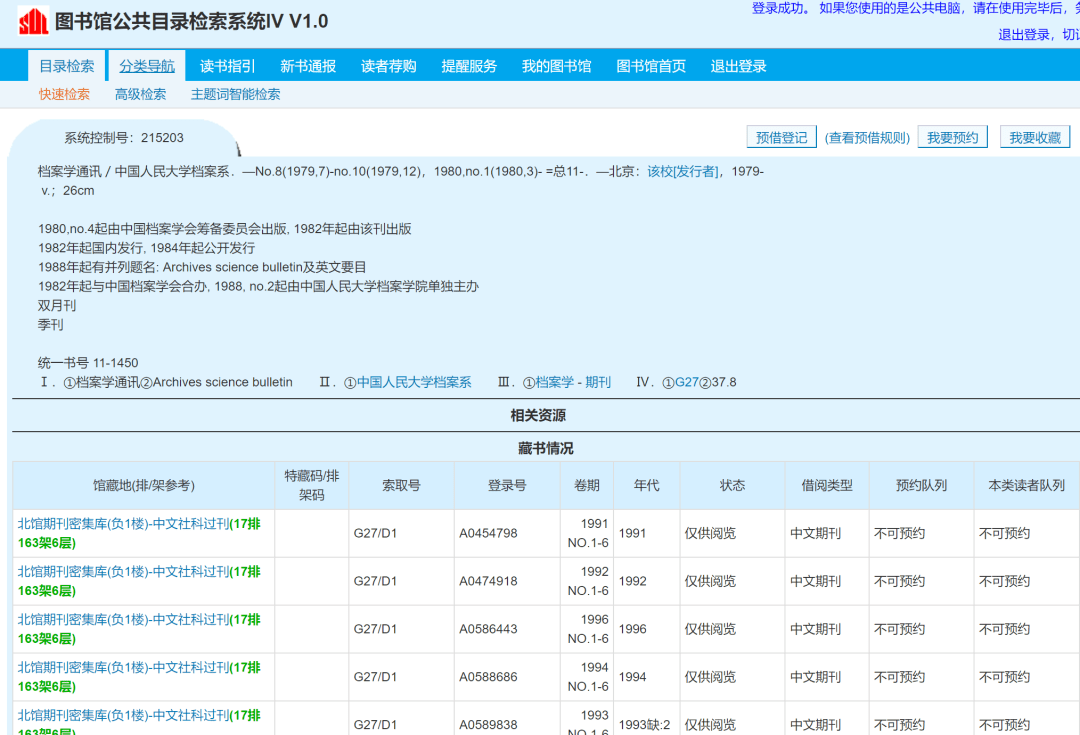The width and height of the screenshot is (1080, 735).
Task: Click 系统控制号:215203 text
Action: [x=124, y=138]
